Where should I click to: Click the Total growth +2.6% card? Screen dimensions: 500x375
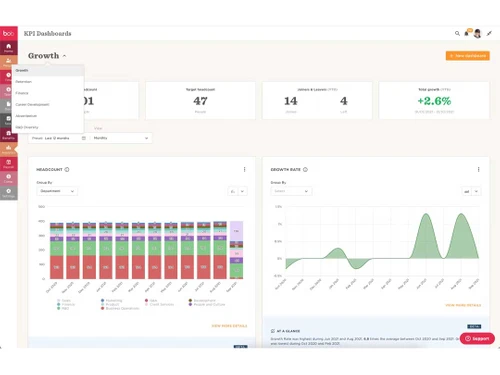[434, 101]
